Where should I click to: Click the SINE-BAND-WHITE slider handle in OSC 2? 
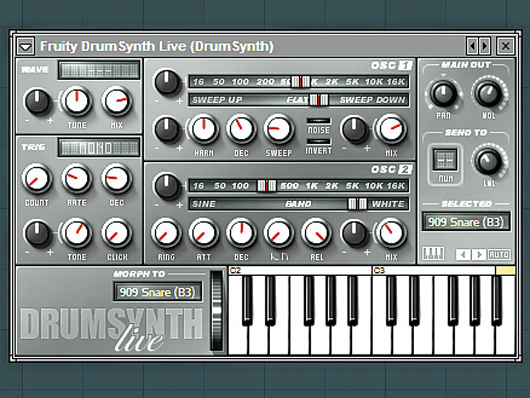(357, 204)
